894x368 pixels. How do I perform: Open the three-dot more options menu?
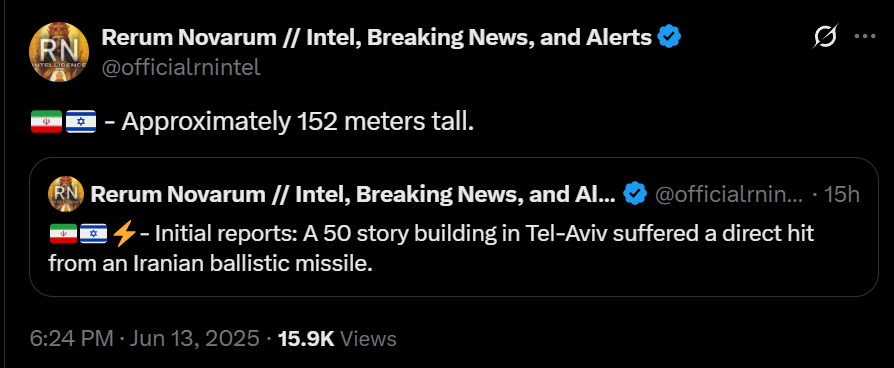(x=864, y=37)
